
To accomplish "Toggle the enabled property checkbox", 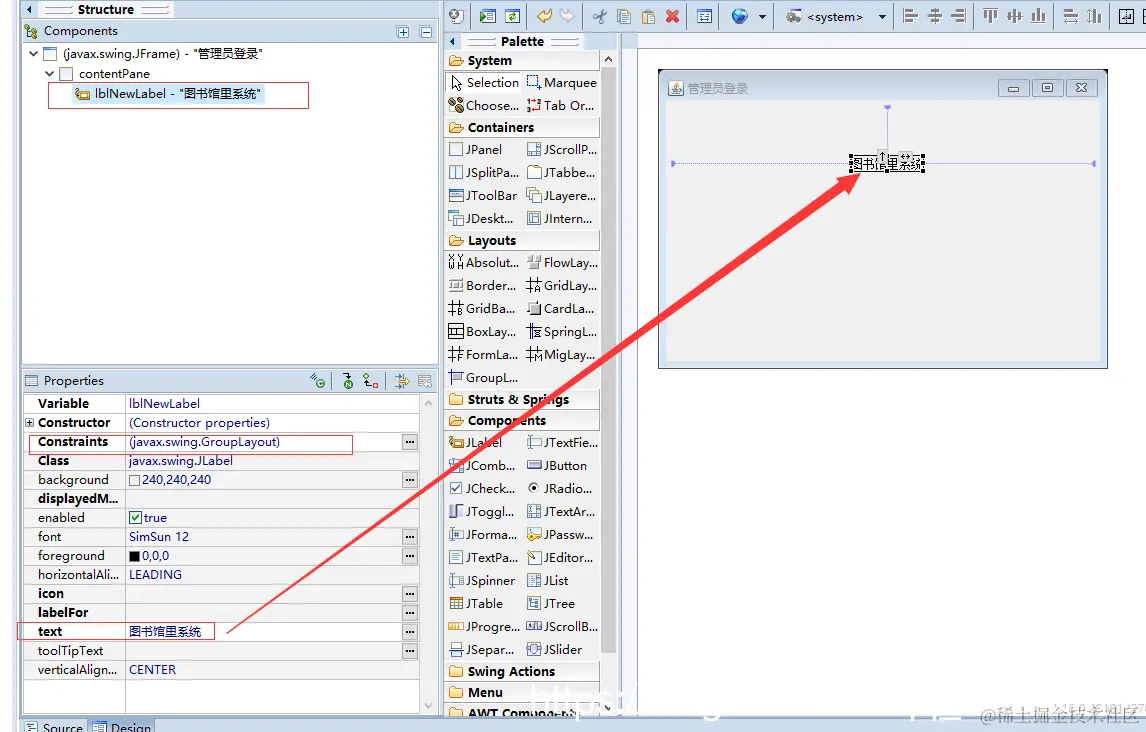I will tap(135, 517).
